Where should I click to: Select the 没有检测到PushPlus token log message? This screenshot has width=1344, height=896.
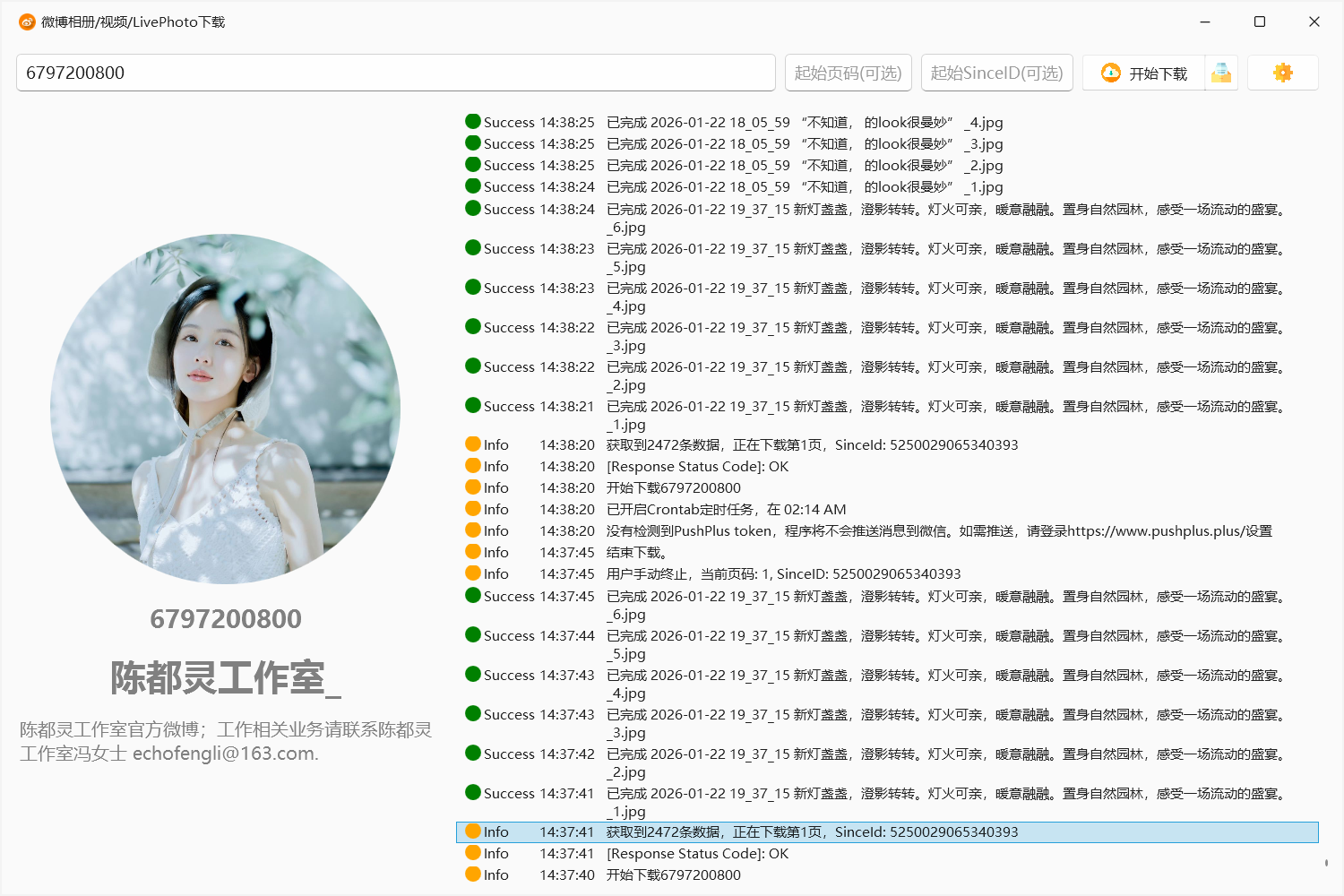pyautogui.click(x=939, y=531)
